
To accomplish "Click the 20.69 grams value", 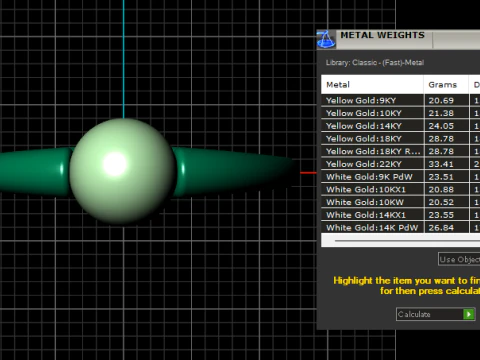I will pos(441,100).
